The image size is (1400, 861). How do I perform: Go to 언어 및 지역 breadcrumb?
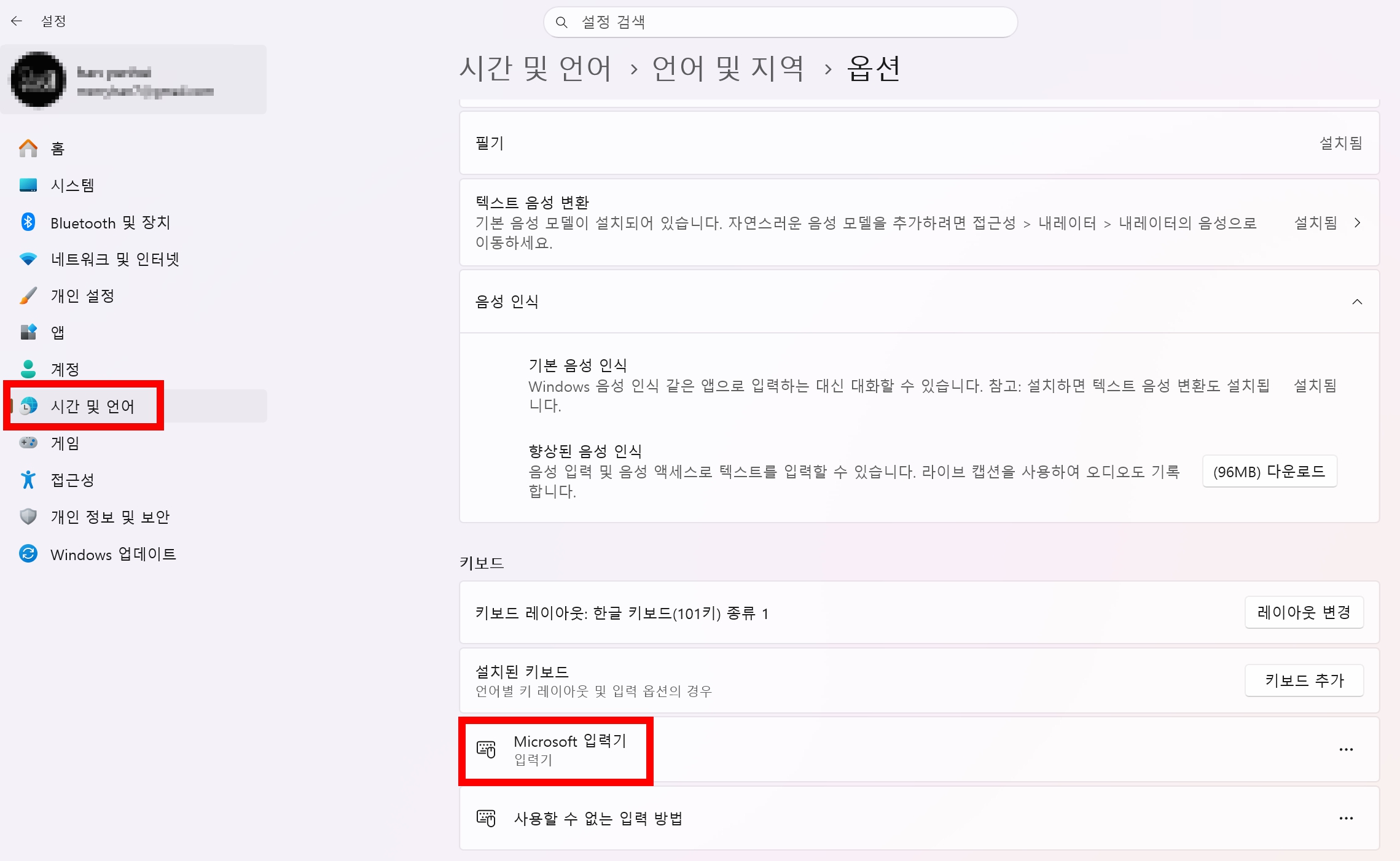pos(728,68)
